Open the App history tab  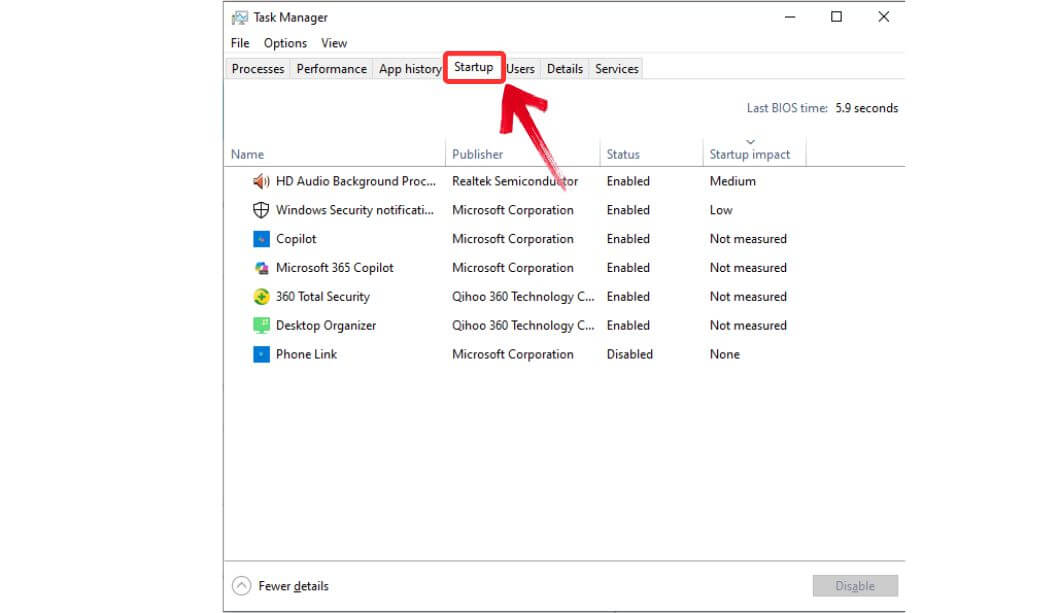[410, 68]
